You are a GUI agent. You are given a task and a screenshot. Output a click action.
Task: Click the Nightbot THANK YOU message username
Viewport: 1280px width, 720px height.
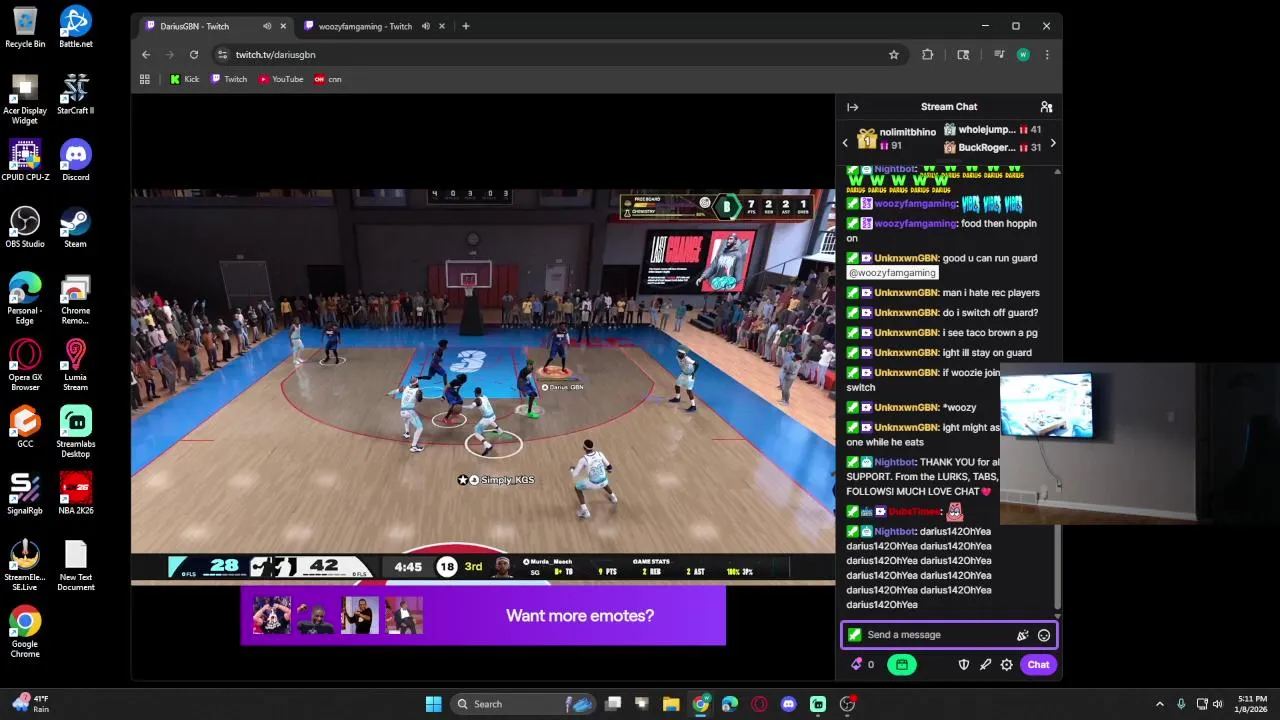[x=894, y=462]
